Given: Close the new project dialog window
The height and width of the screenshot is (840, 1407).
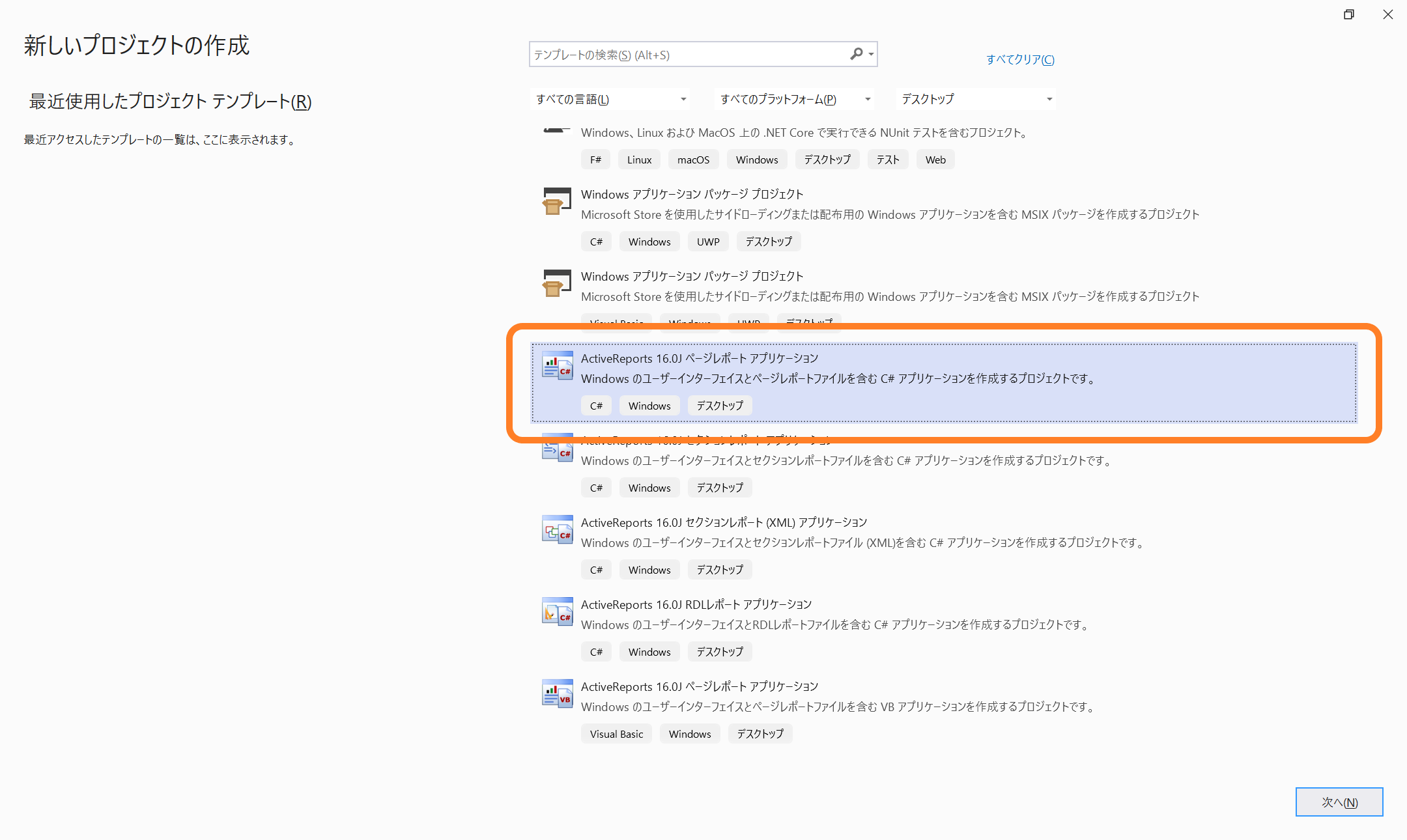Looking at the screenshot, I should click(1388, 14).
